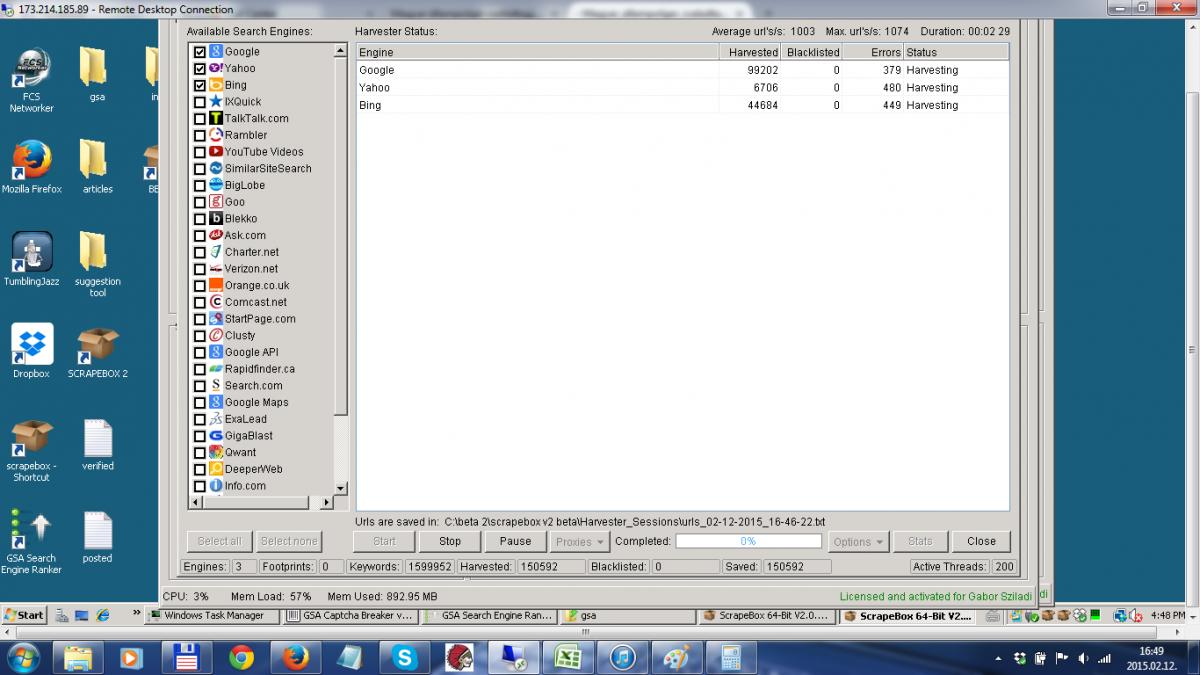Check the SimilarSiteSearch checkbox
This screenshot has width=1200, height=675.
[x=200, y=169]
